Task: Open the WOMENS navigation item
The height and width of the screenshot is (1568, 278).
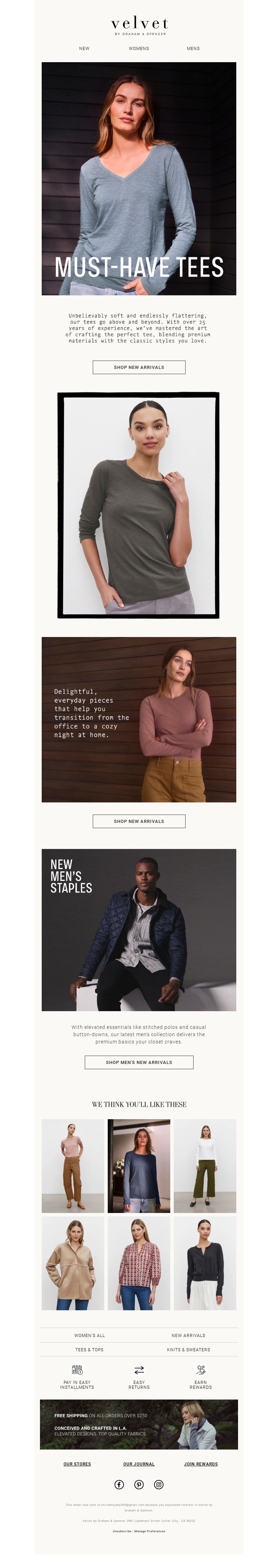Action: (x=139, y=49)
